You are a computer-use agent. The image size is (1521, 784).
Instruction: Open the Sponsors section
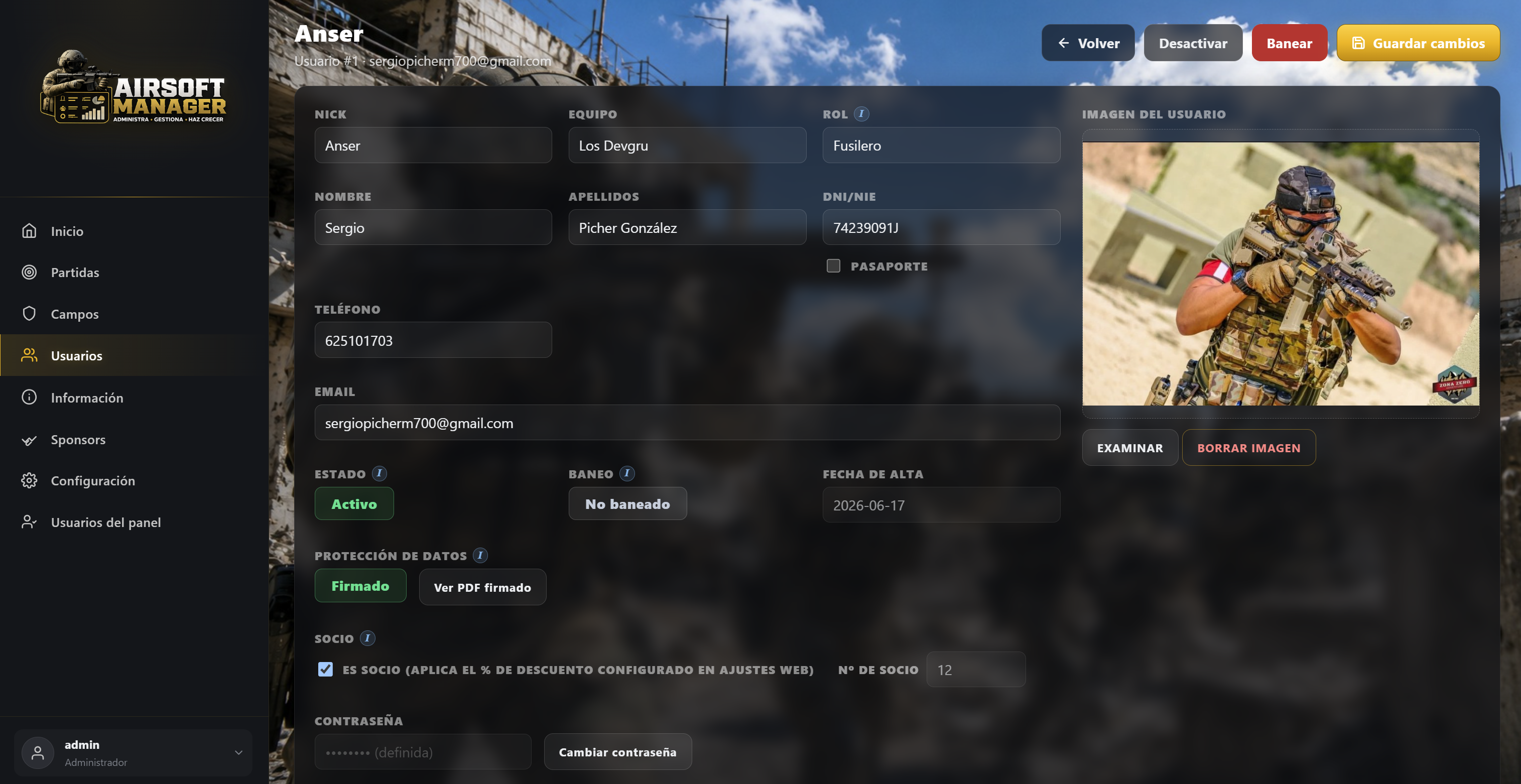click(x=135, y=440)
